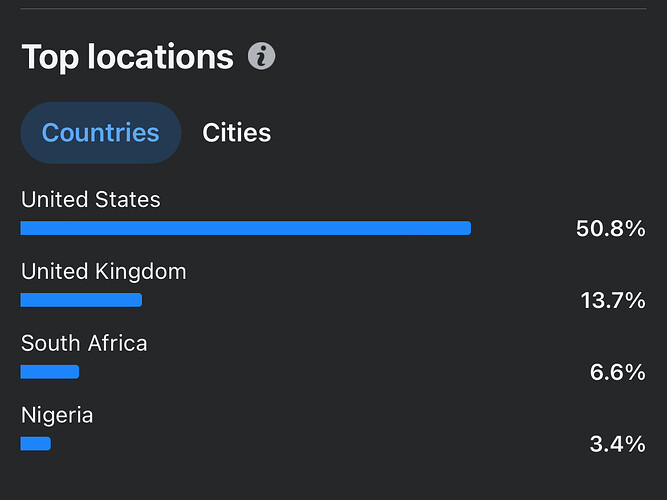This screenshot has width=667, height=500.
Task: Click the 13.7% percentage value
Action: click(x=612, y=300)
